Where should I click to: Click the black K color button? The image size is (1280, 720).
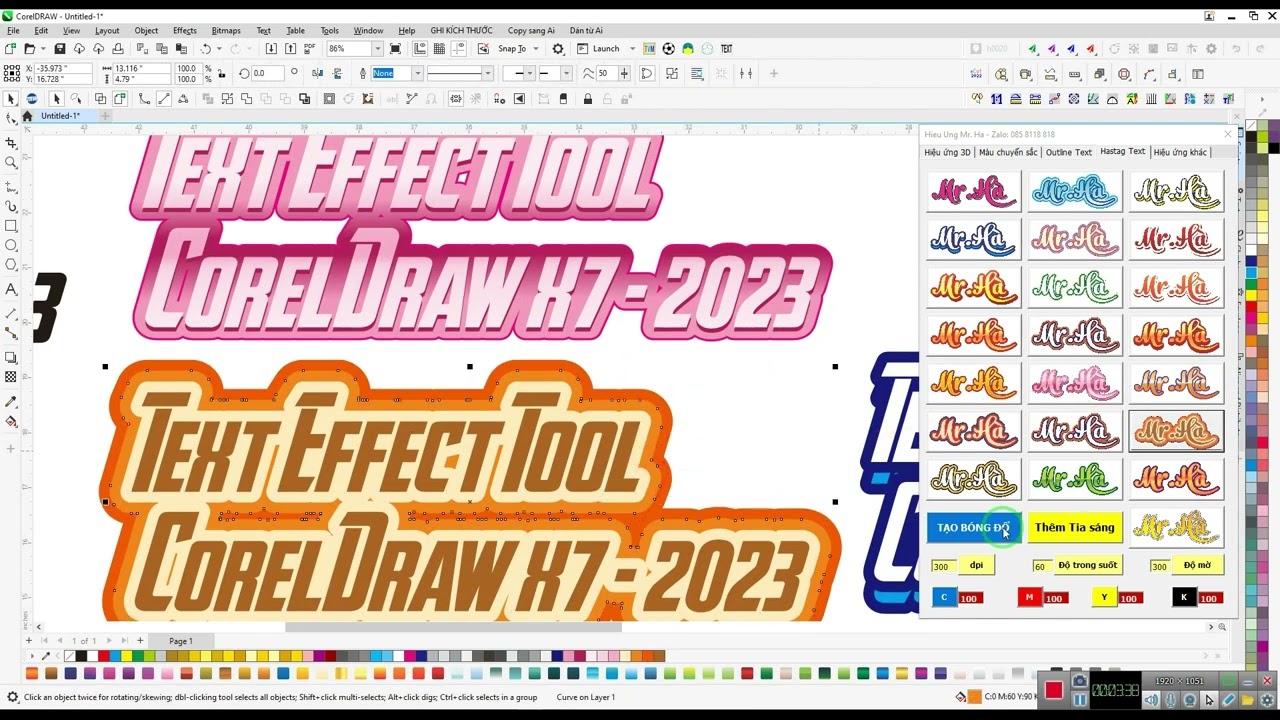tap(1184, 597)
